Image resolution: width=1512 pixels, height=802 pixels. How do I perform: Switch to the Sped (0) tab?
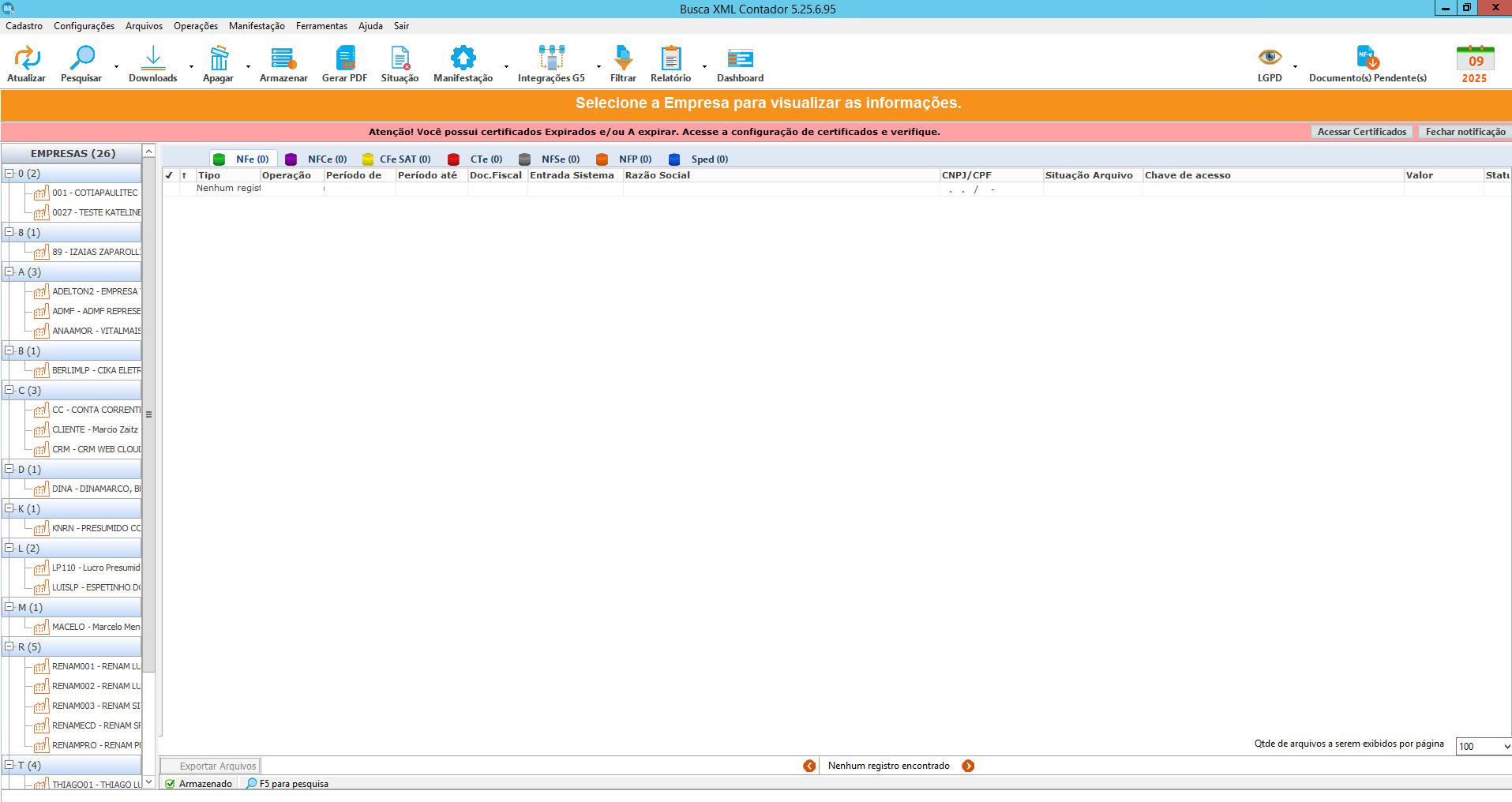point(699,159)
